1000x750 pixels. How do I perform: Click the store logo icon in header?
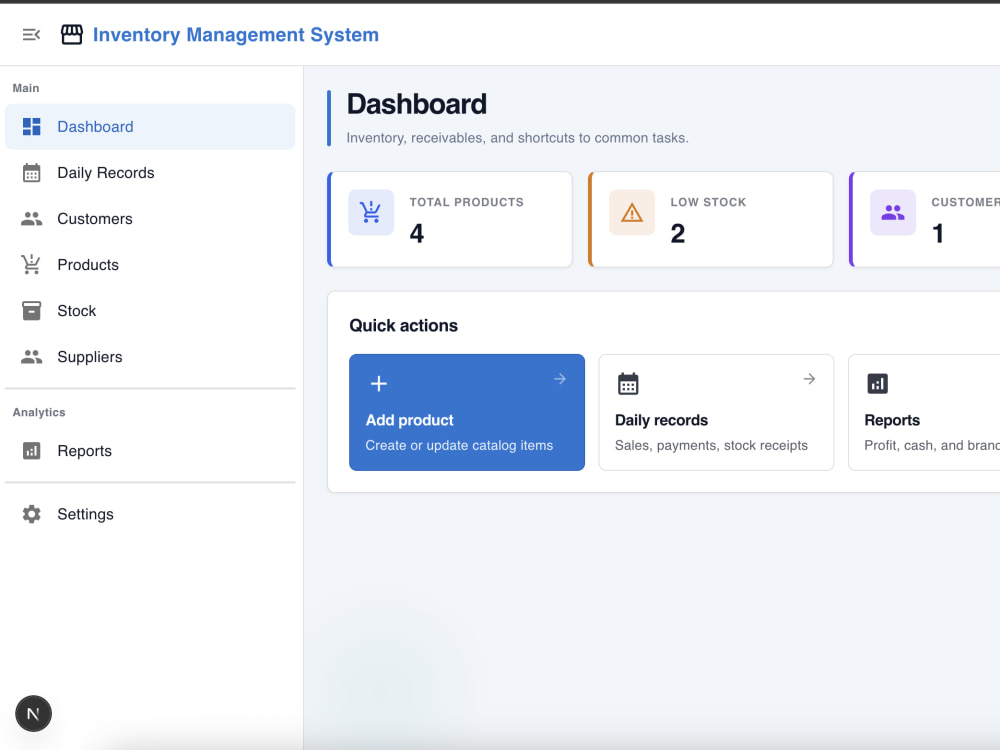point(71,34)
